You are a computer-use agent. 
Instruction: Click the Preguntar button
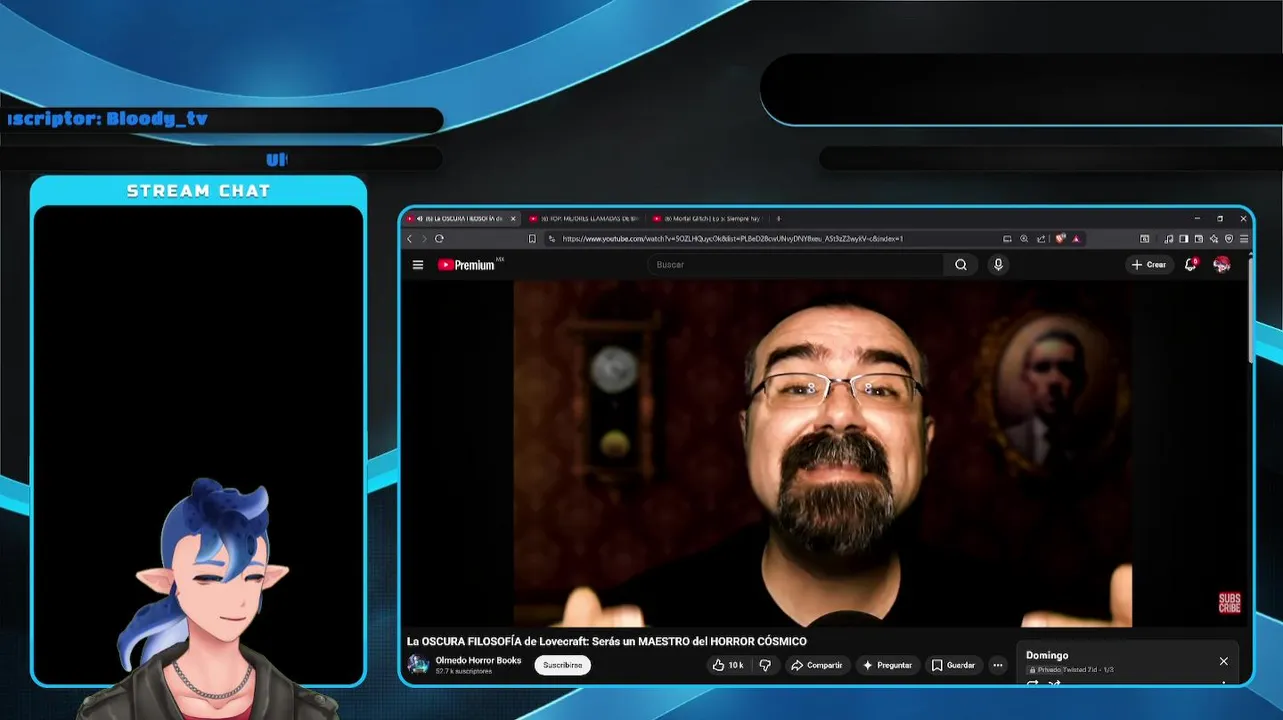[887, 665]
